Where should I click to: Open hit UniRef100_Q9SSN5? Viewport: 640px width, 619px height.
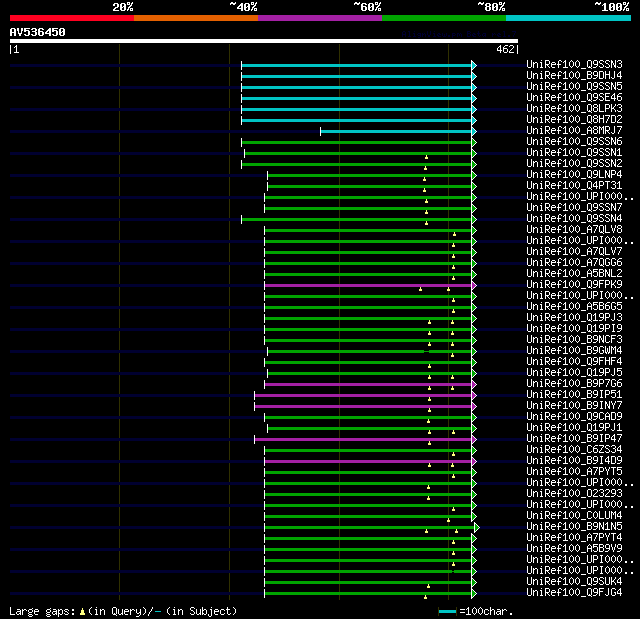[574, 87]
